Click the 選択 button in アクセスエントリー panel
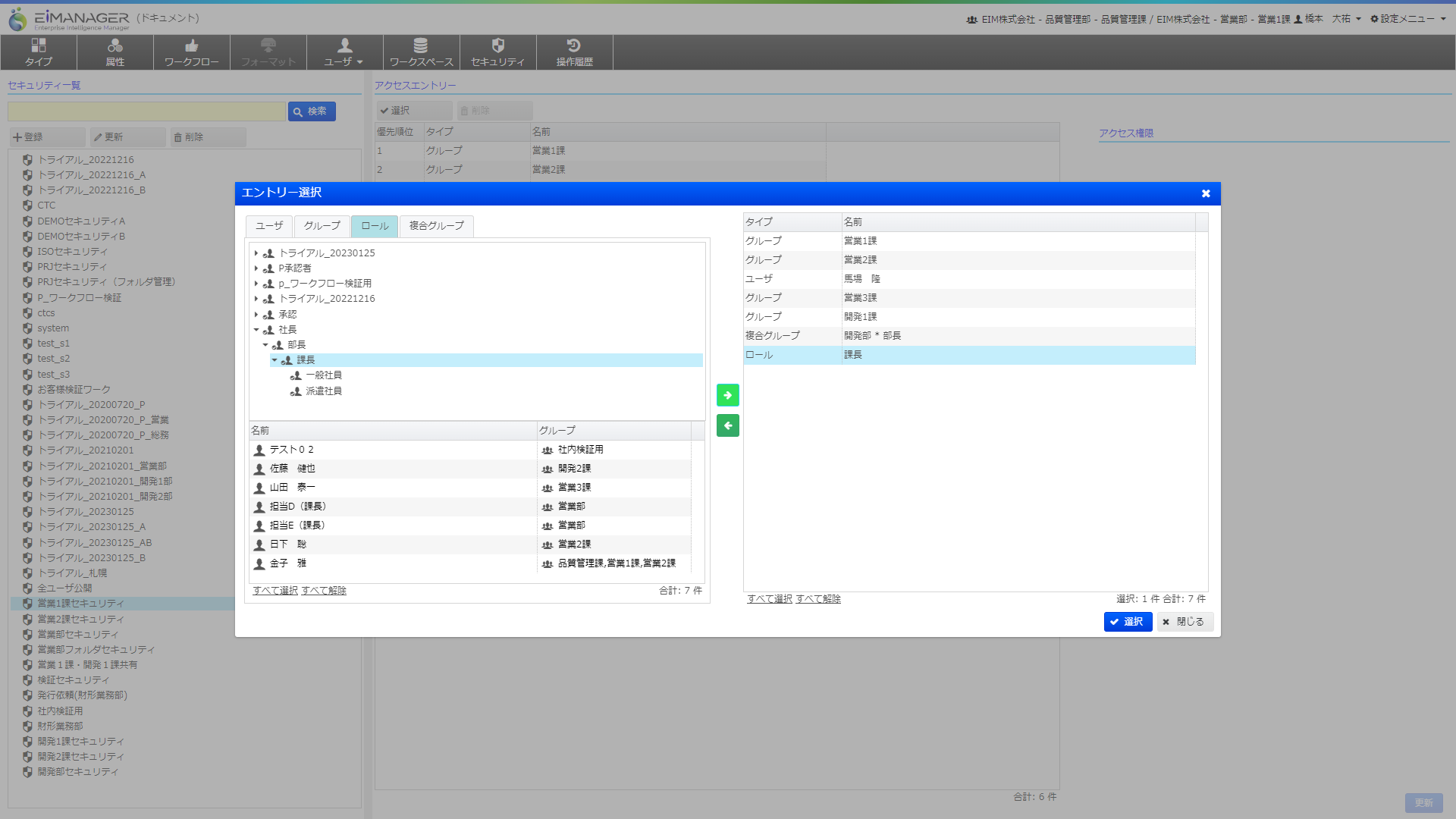Image resolution: width=1456 pixels, height=819 pixels. [414, 111]
